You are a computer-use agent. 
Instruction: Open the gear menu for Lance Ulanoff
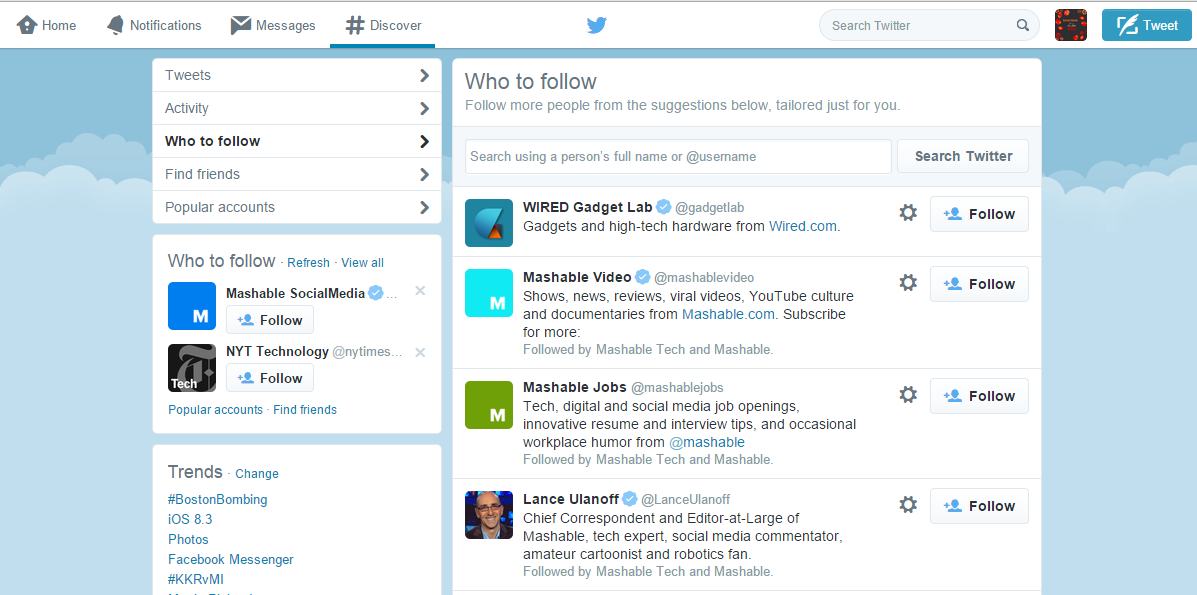(x=907, y=505)
